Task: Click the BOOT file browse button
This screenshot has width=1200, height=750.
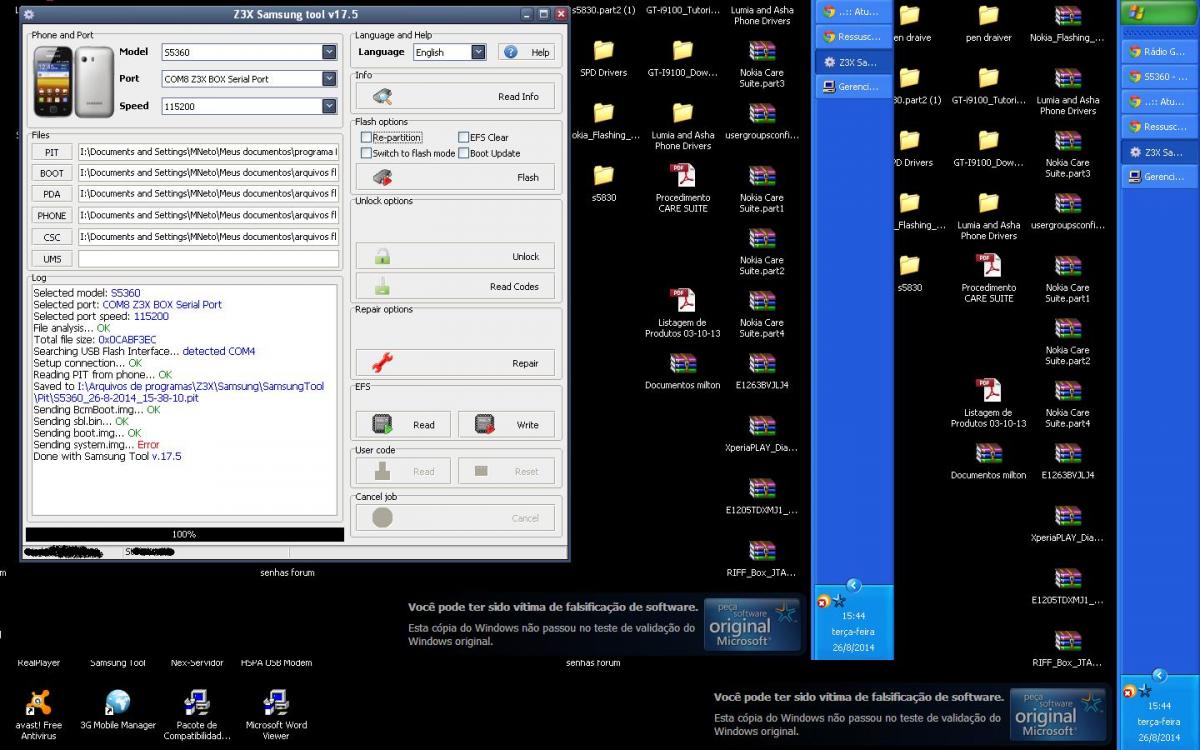Action: [x=52, y=174]
